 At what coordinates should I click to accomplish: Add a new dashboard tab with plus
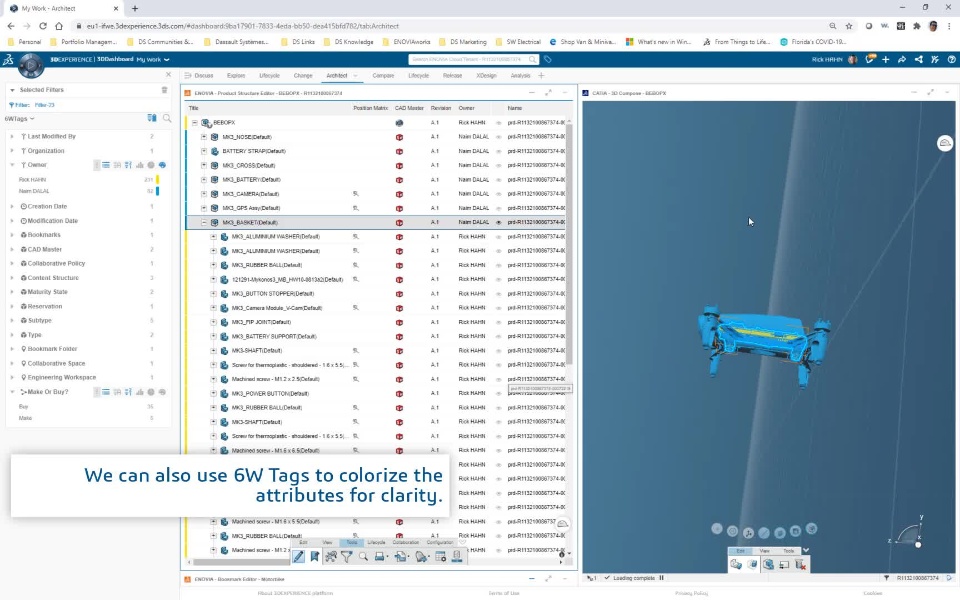[541, 76]
